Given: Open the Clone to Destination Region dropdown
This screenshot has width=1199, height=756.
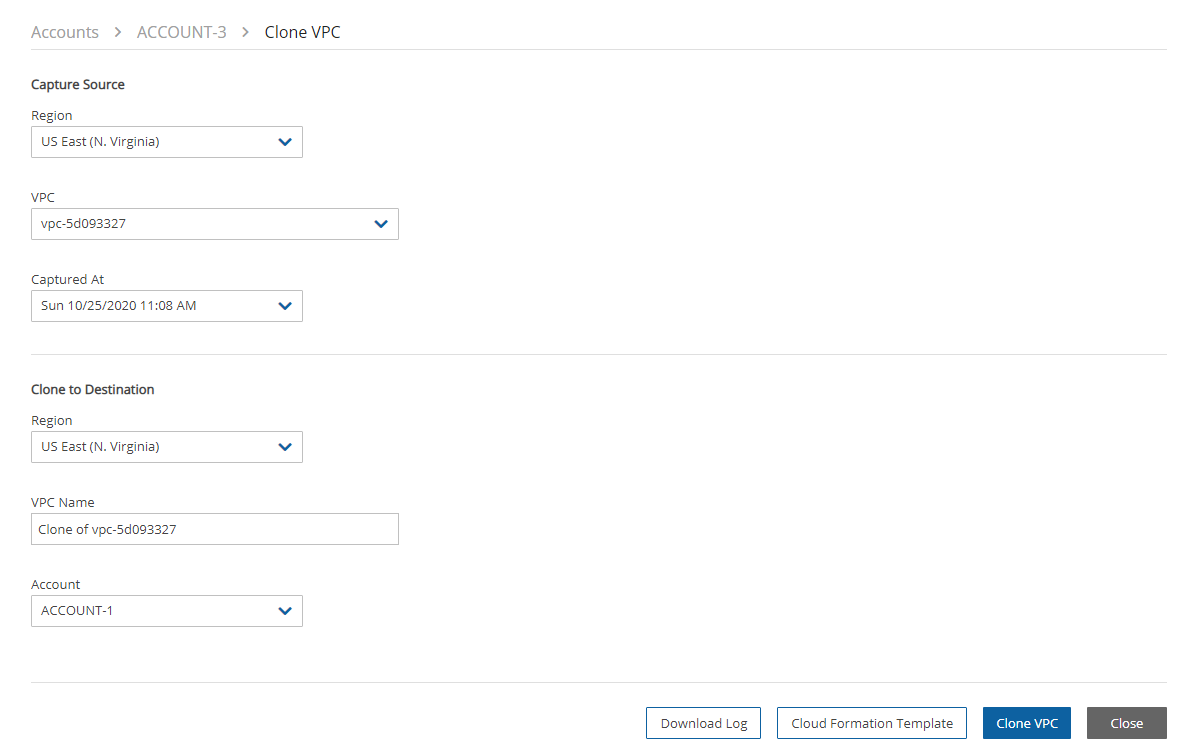Looking at the screenshot, I should click(166, 447).
